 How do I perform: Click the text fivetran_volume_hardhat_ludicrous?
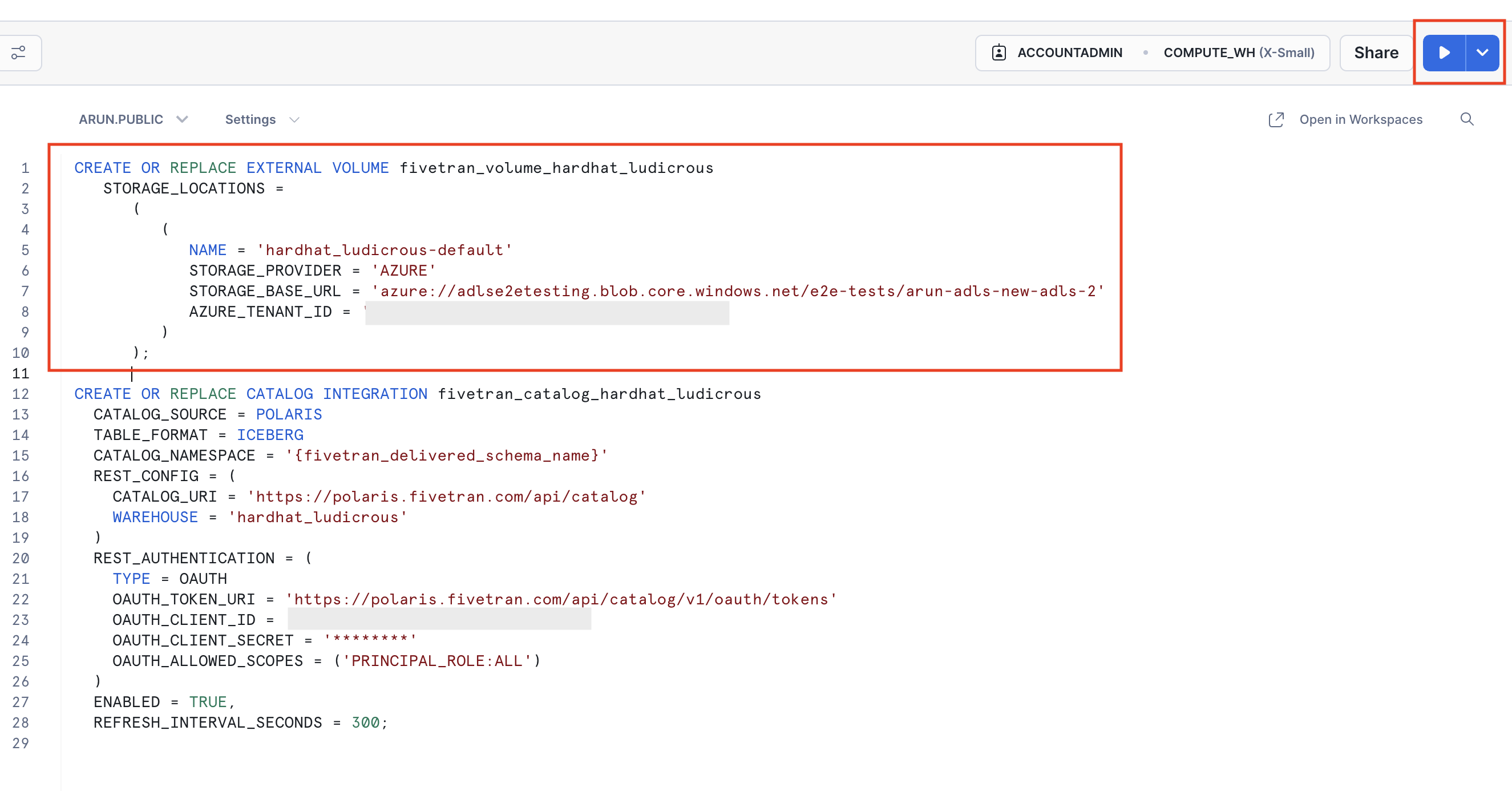point(556,168)
